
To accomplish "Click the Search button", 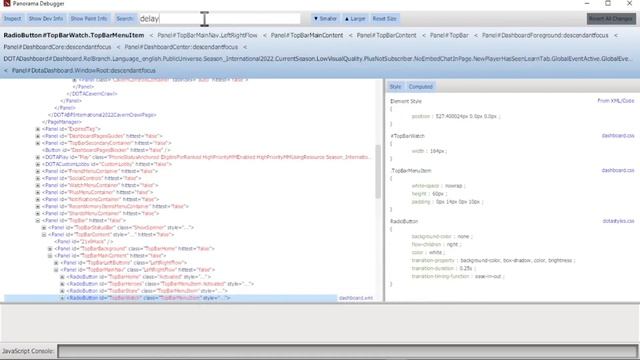I will (x=124, y=19).
